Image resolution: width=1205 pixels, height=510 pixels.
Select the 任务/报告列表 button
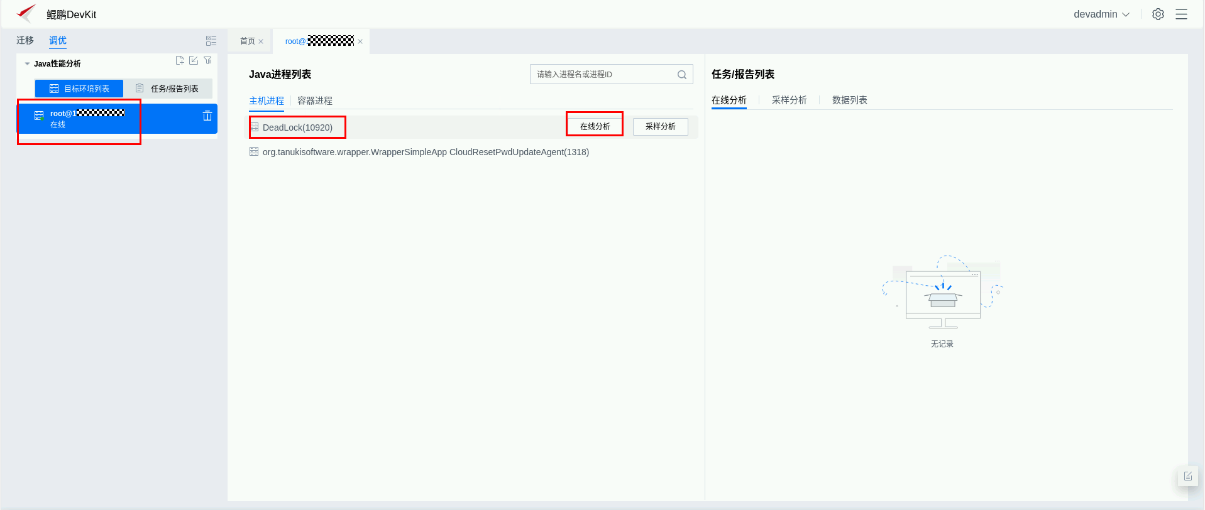[168, 88]
